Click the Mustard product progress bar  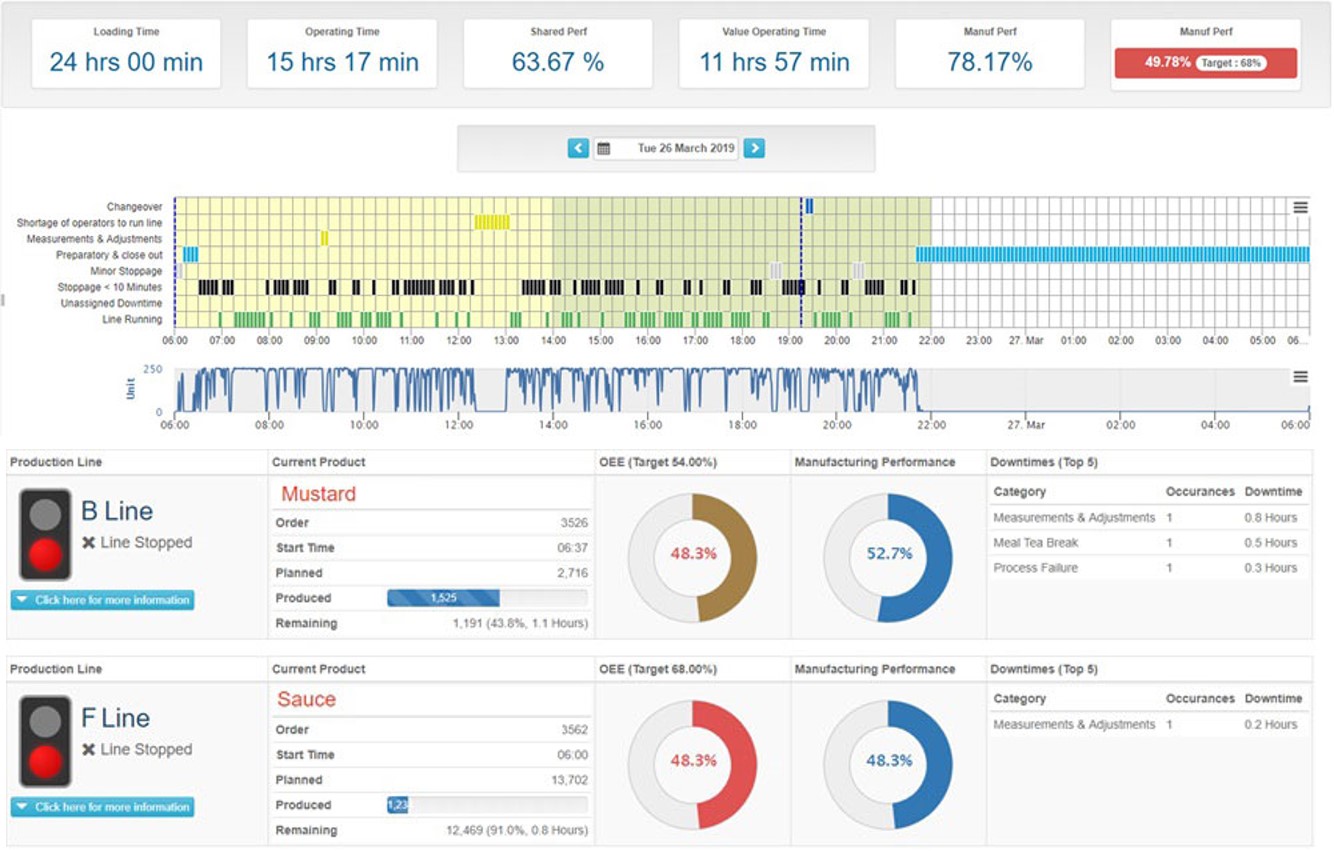point(486,598)
